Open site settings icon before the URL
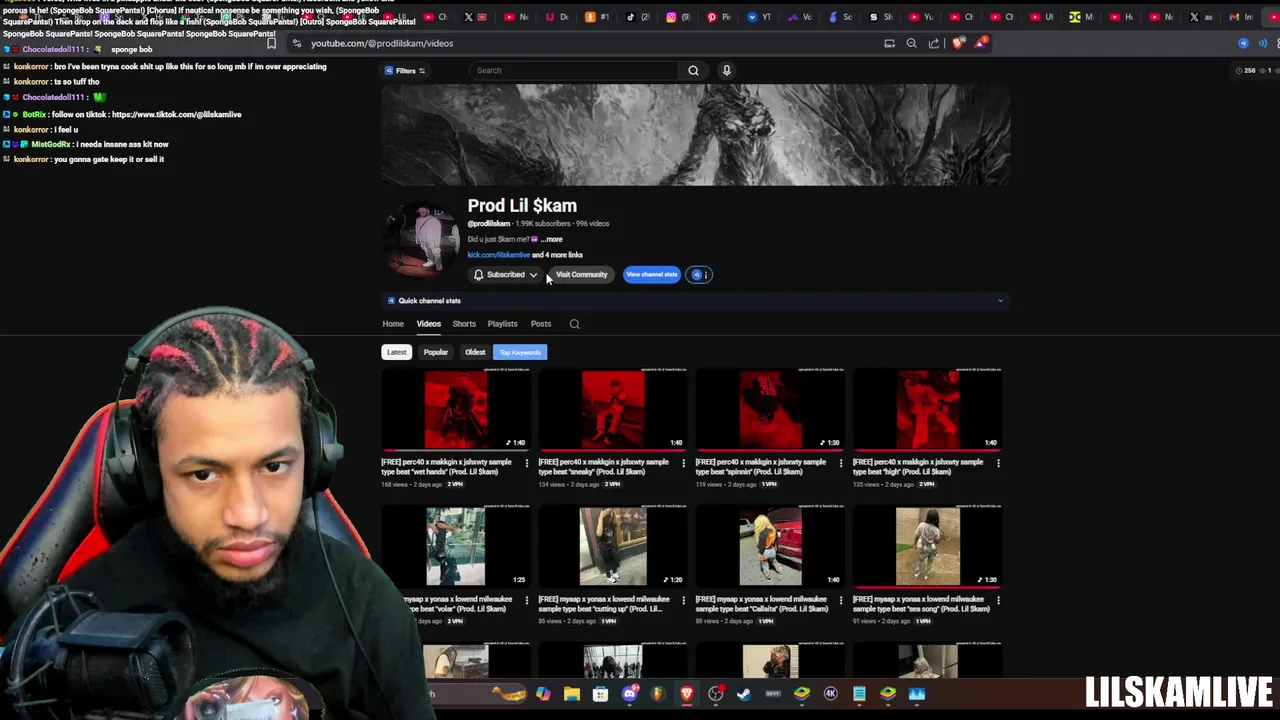 coord(297,43)
